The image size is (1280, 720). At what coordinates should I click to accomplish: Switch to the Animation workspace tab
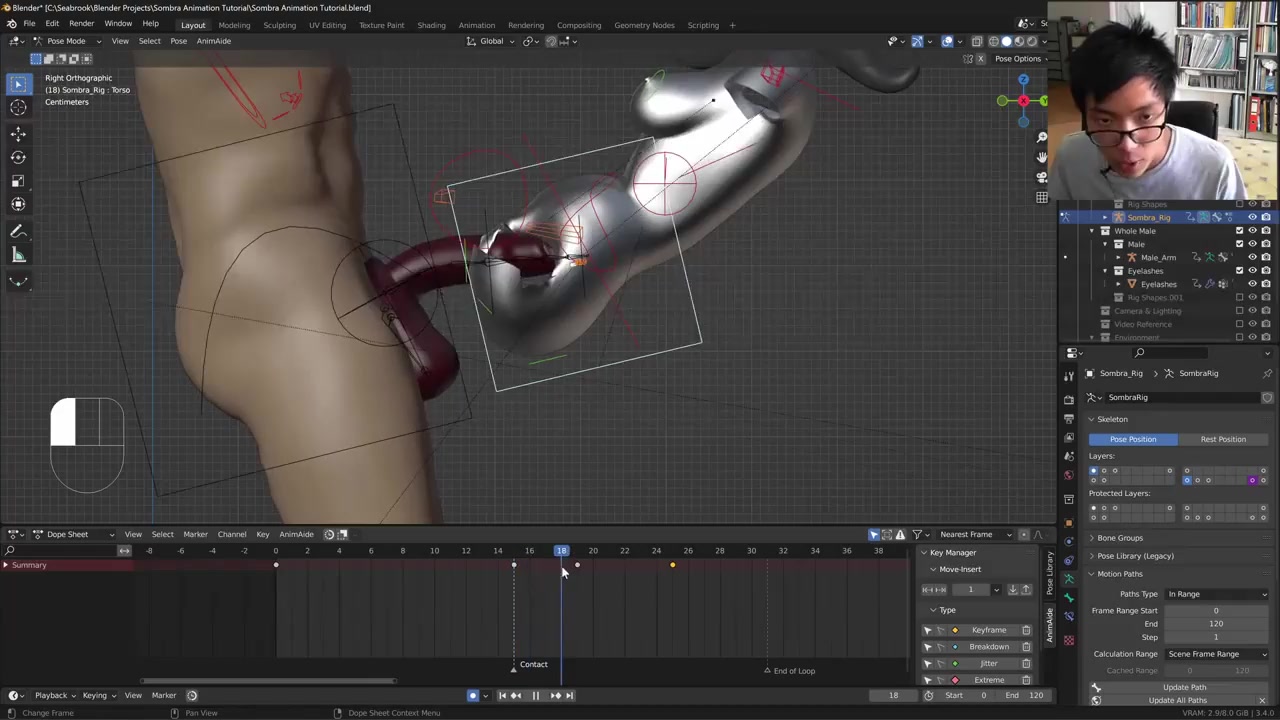click(x=476, y=25)
